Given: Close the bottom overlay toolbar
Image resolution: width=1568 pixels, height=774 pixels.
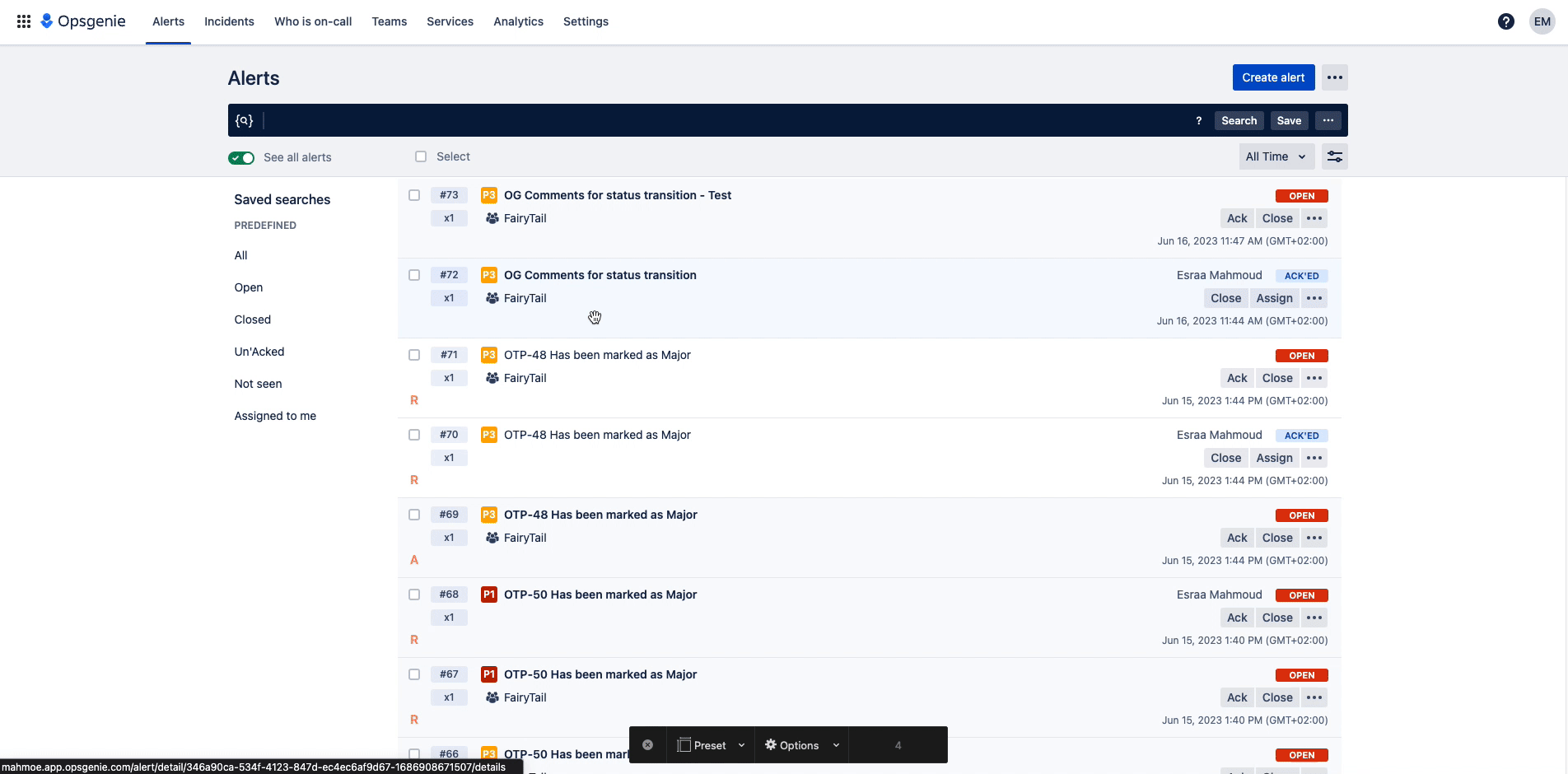Looking at the screenshot, I should tap(648, 745).
